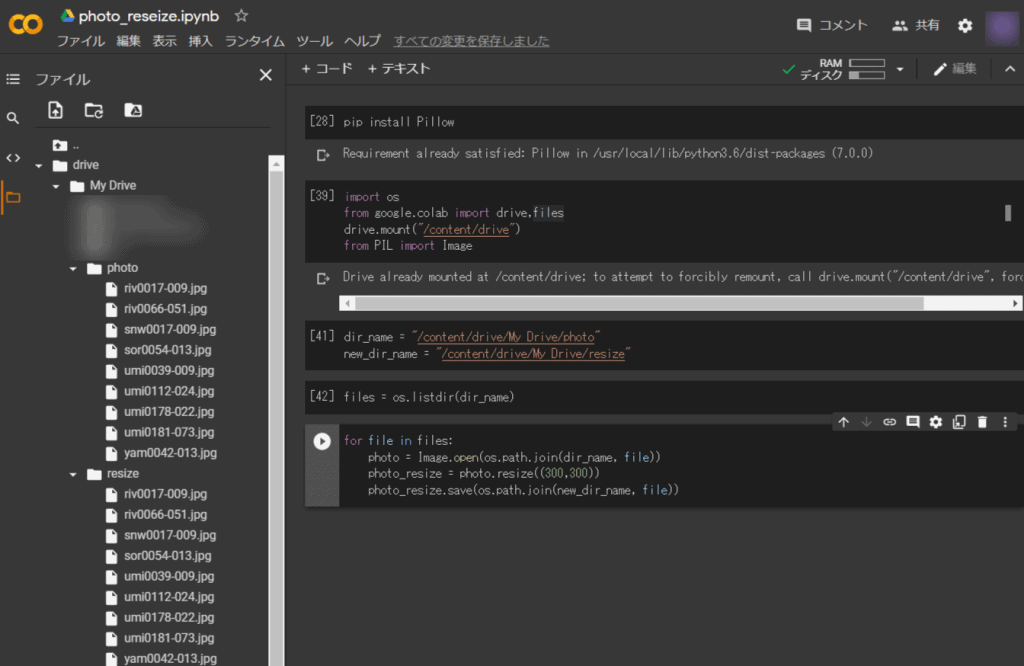Open the ファイル menu
Screen dimensions: 1024x666
(x=80, y=41)
